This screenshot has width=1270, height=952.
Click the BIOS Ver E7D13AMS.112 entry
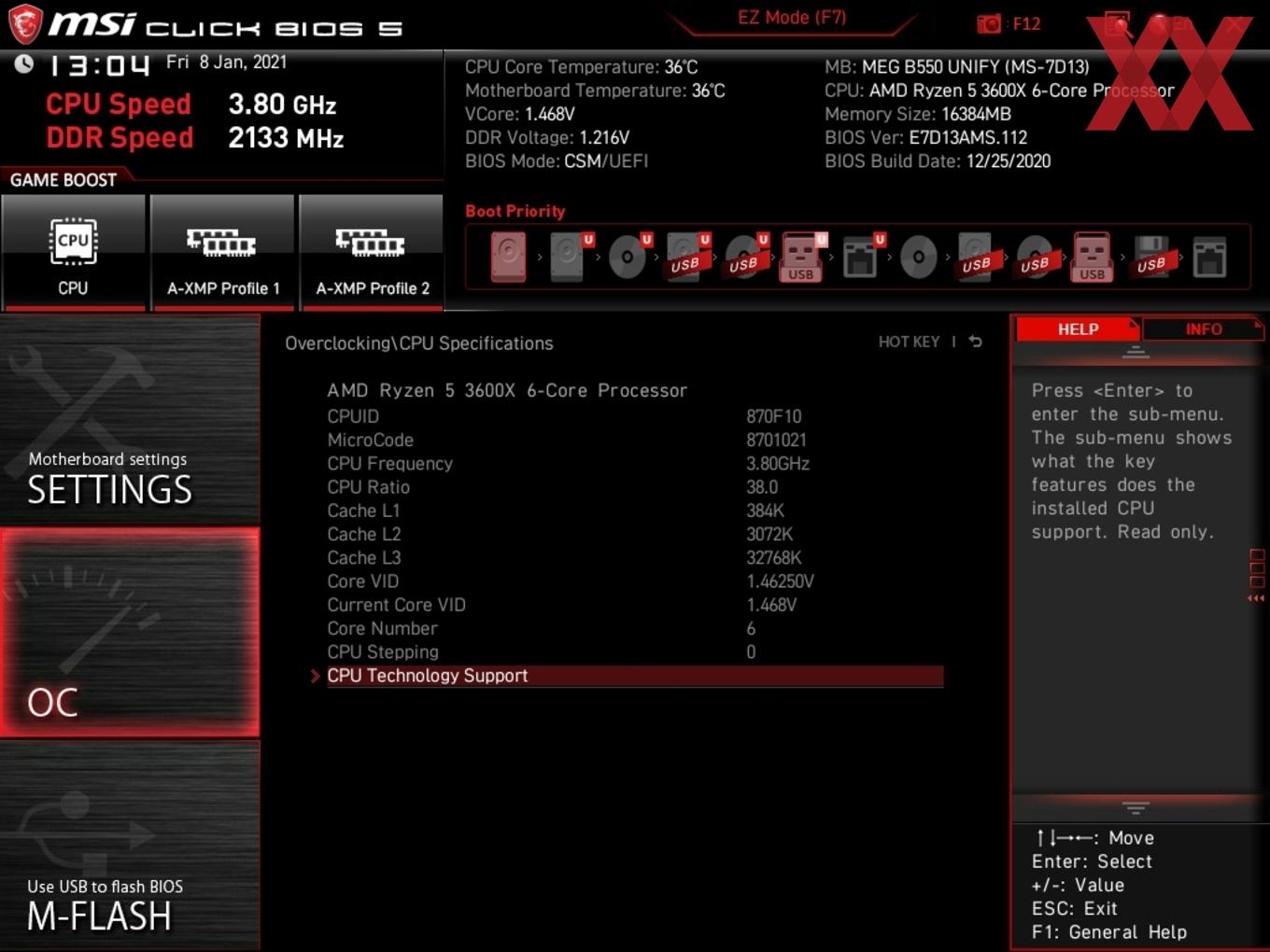point(925,137)
